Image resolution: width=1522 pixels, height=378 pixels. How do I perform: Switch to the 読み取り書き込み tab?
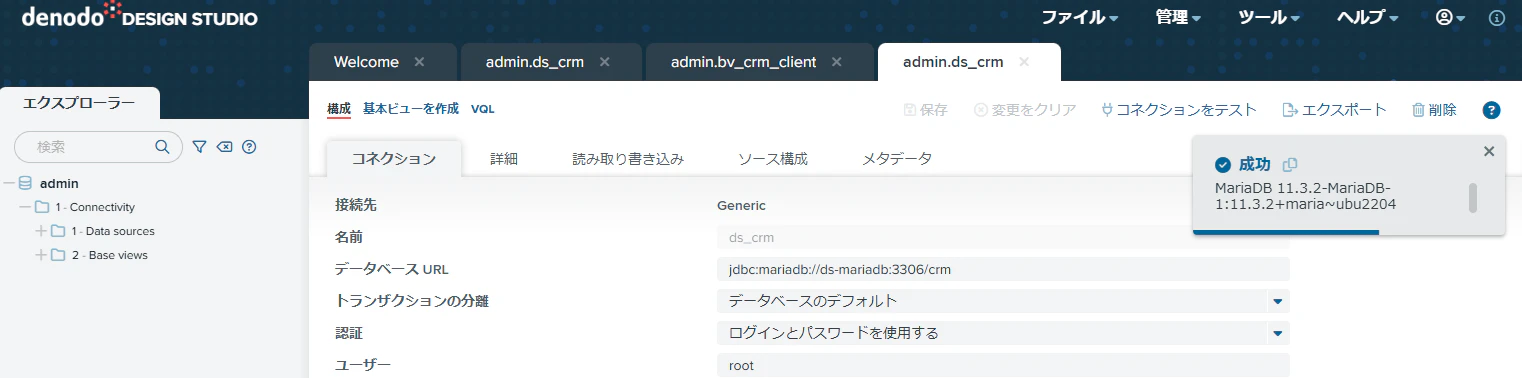click(x=628, y=158)
